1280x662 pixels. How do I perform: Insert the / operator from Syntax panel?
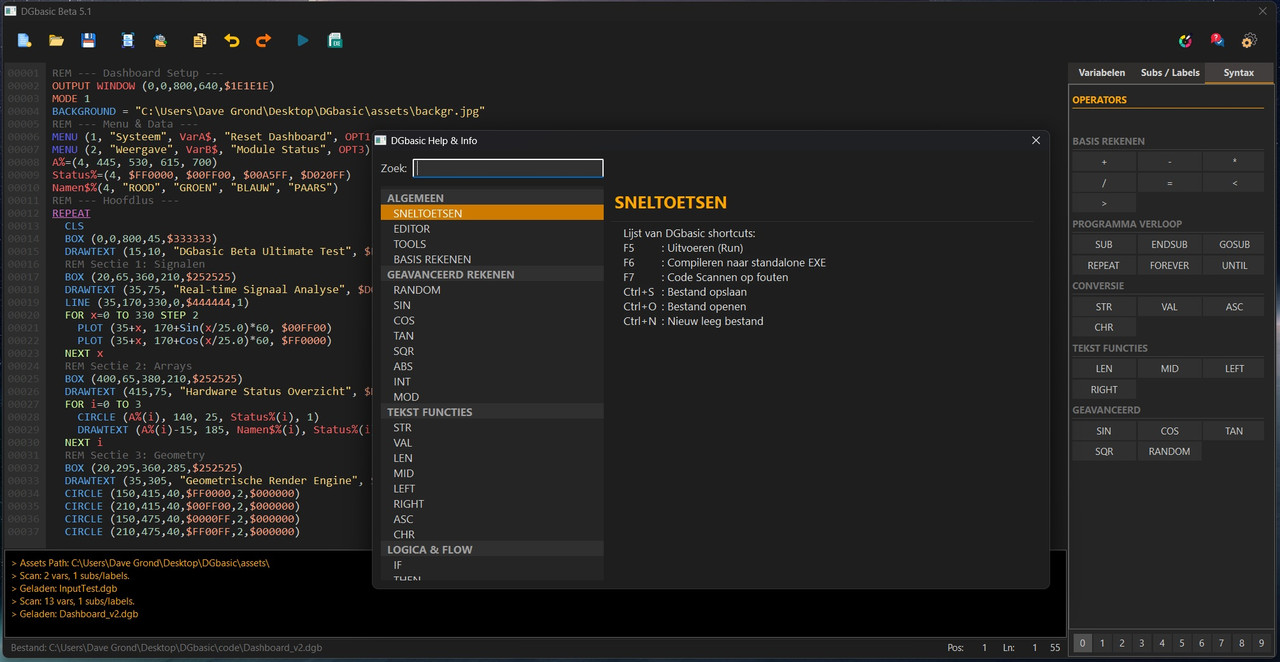[1104, 183]
